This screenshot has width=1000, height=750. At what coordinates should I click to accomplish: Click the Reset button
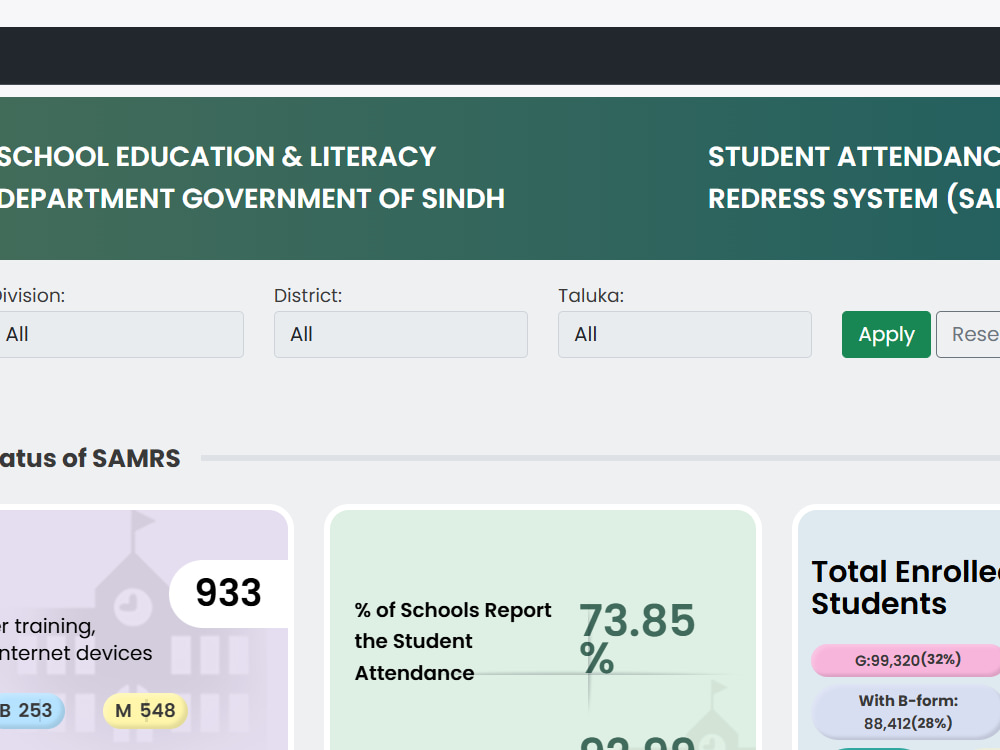tap(968, 334)
